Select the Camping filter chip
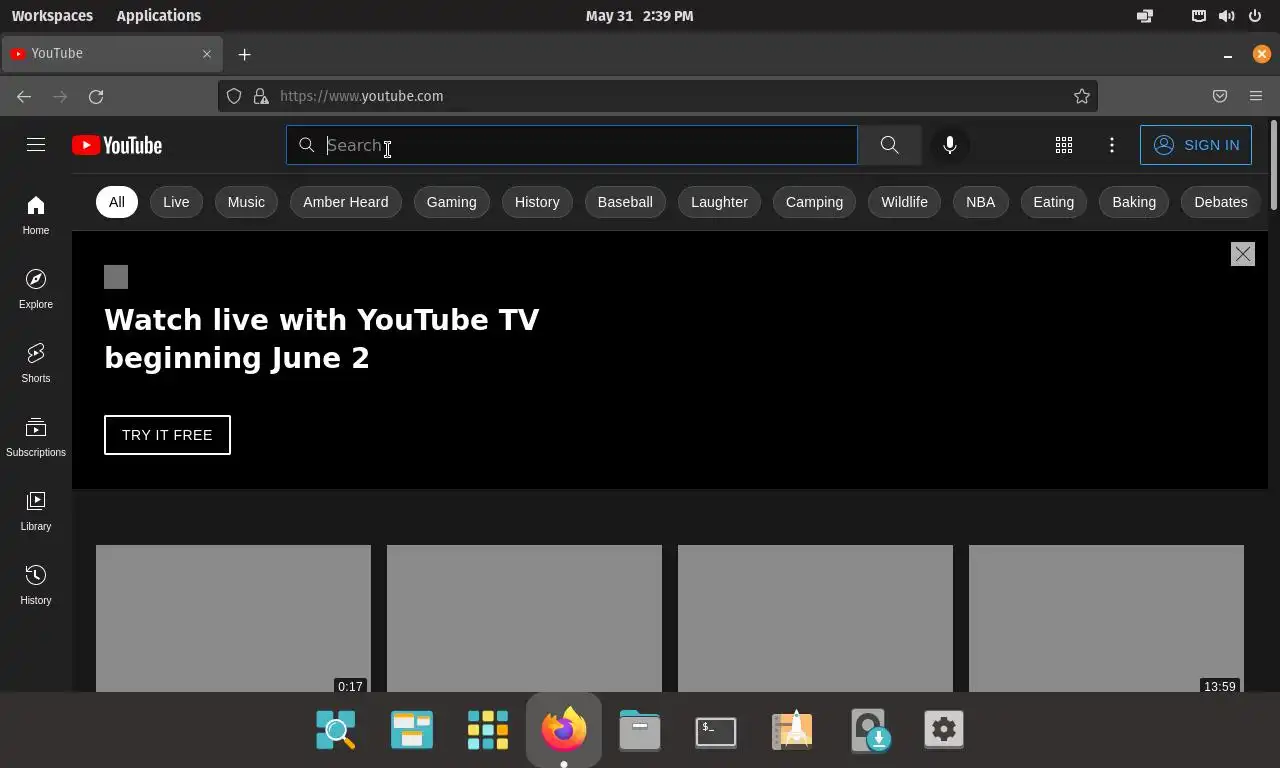The height and width of the screenshot is (768, 1280). pos(814,202)
